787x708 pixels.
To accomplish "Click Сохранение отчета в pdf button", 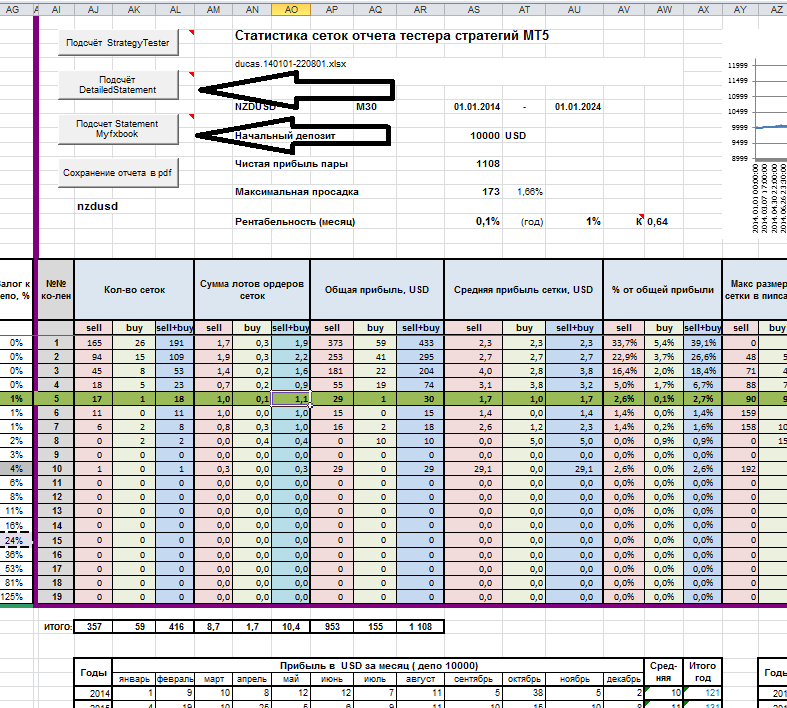I will (118, 173).
